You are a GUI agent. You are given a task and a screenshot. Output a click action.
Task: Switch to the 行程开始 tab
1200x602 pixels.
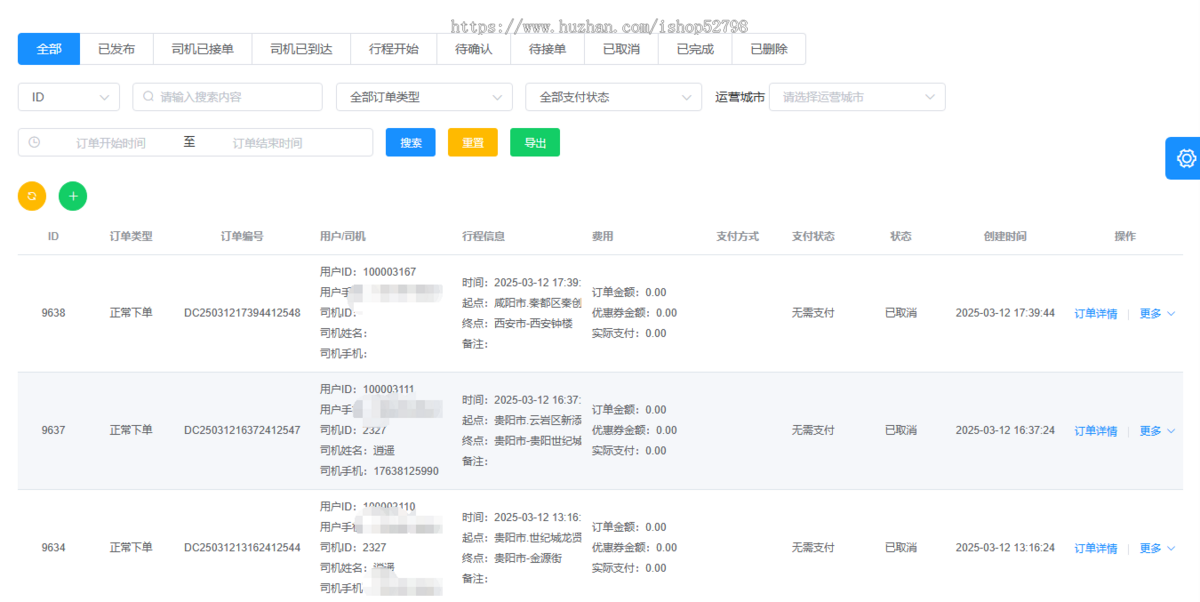point(394,48)
